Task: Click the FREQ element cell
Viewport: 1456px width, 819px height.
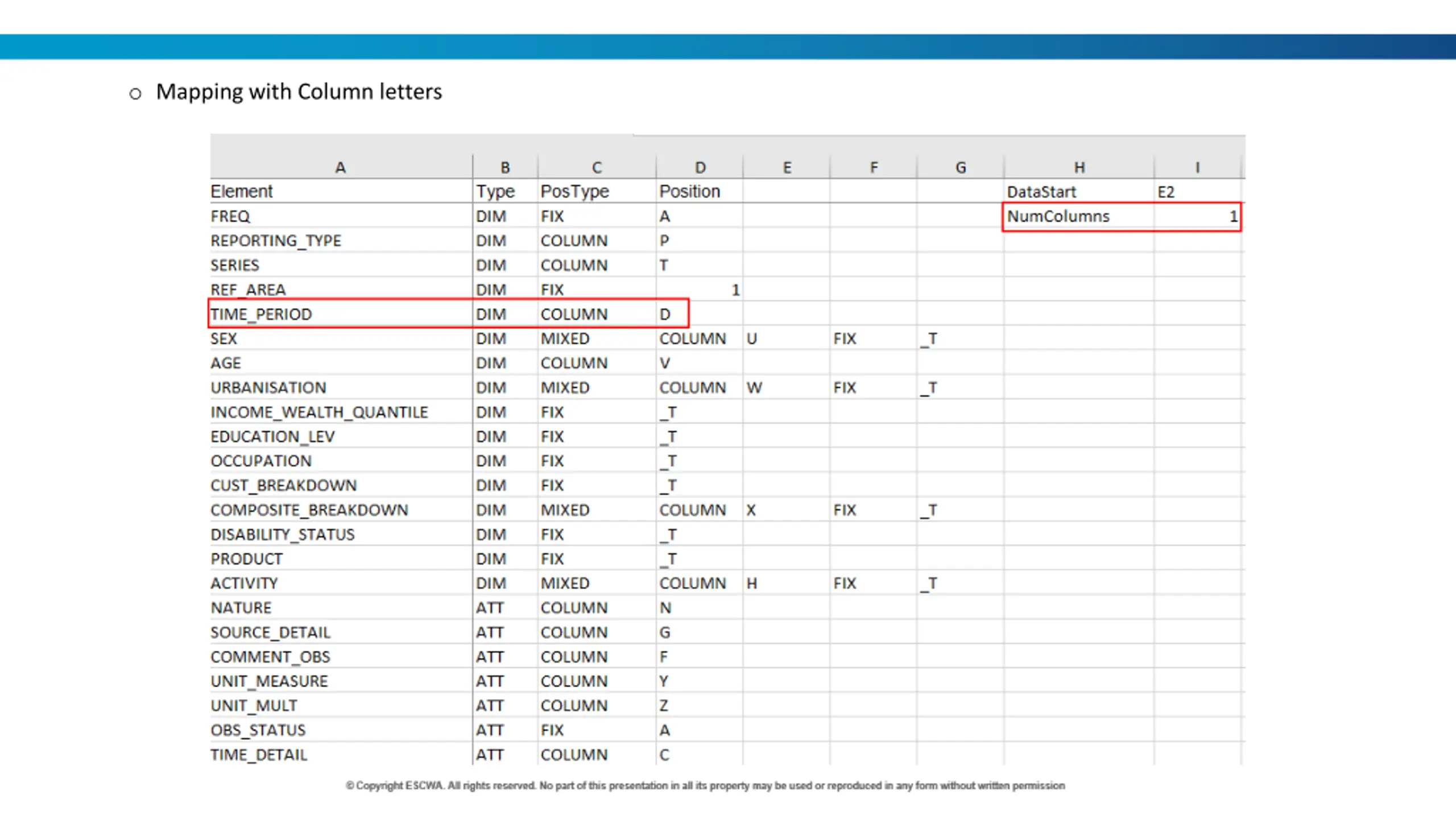Action: pyautogui.click(x=341, y=216)
